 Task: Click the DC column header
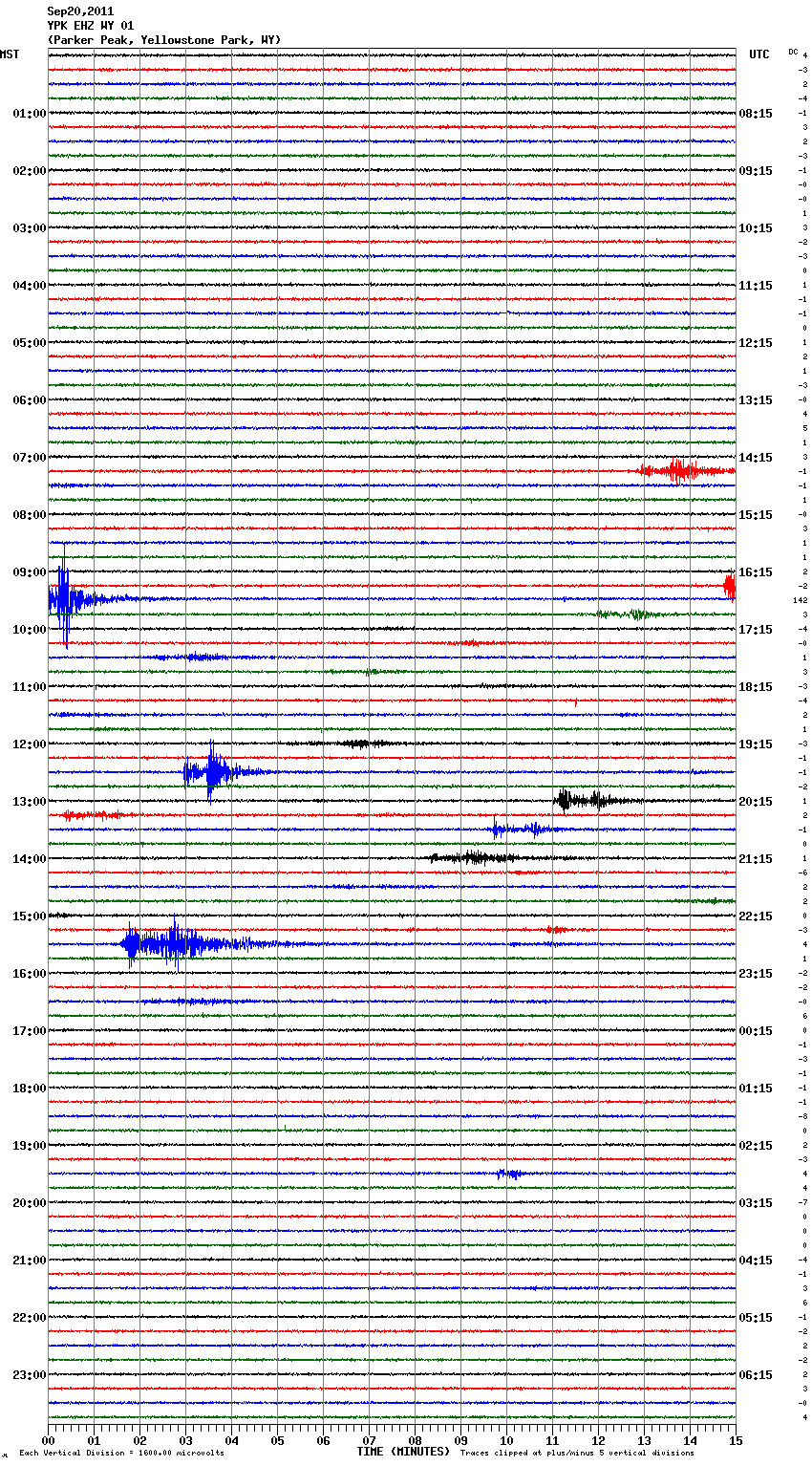click(793, 52)
